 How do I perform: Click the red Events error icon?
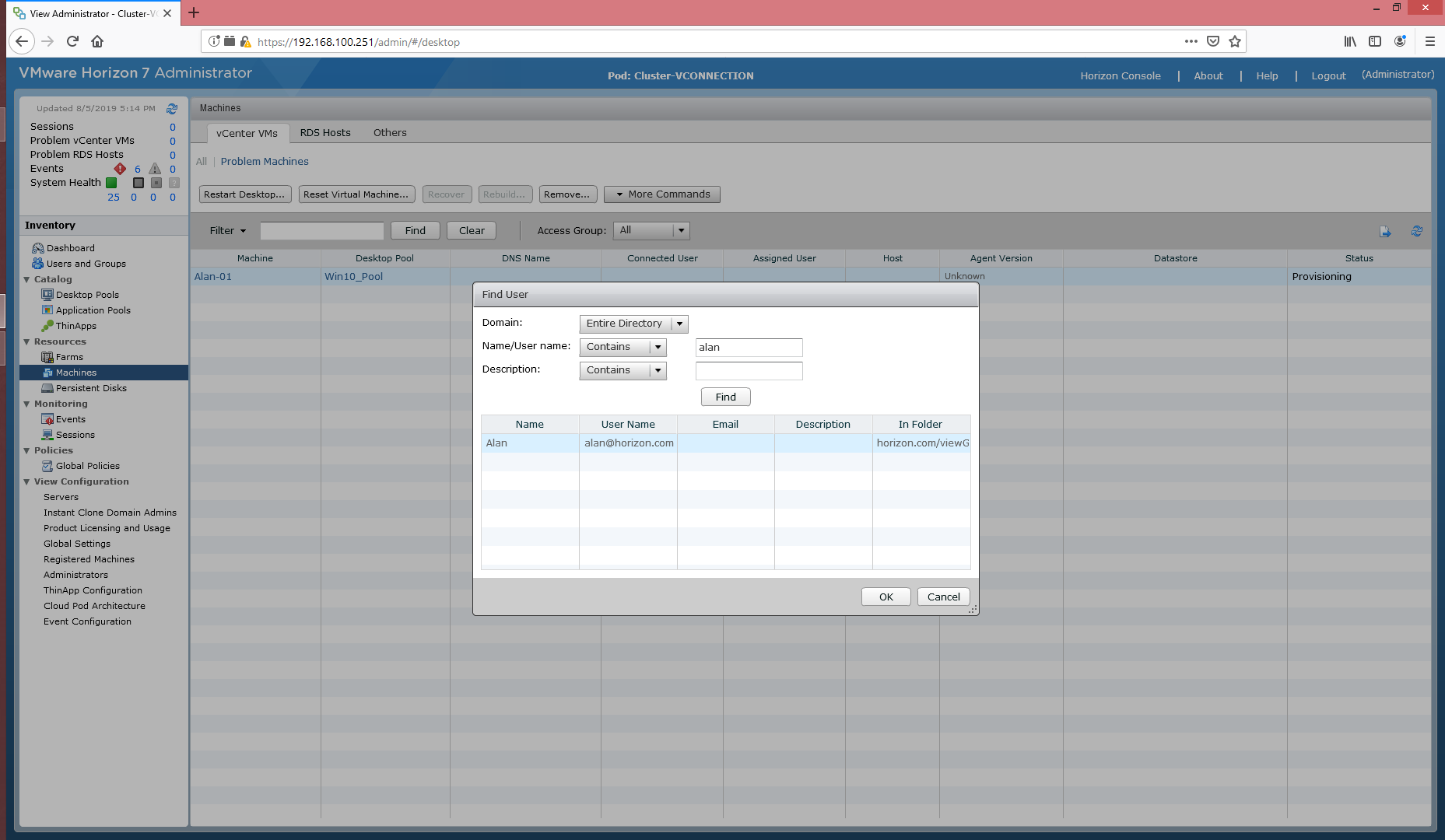click(120, 169)
